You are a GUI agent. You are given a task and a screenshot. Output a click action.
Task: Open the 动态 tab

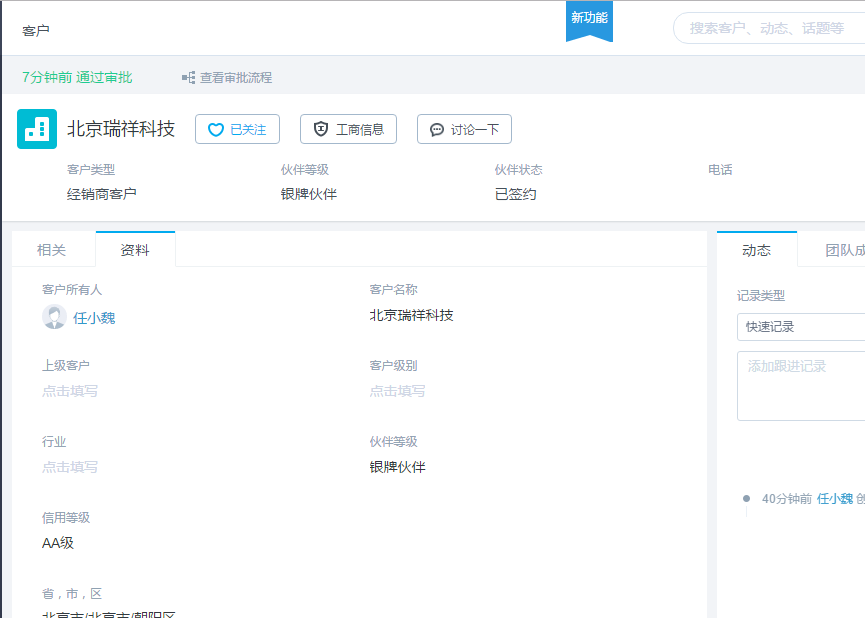[756, 250]
